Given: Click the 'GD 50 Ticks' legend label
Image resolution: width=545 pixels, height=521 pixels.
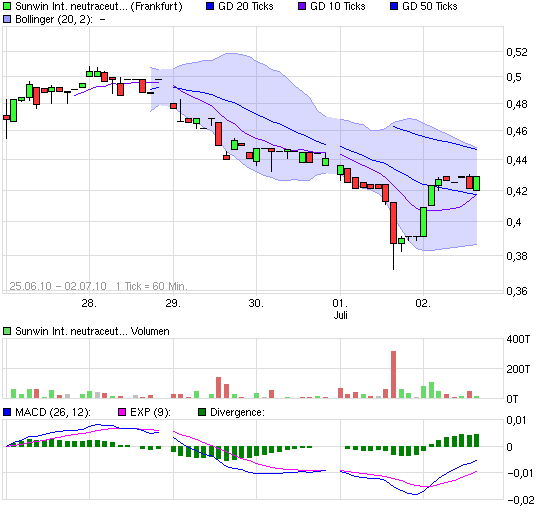Looking at the screenshot, I should tap(430, 6).
